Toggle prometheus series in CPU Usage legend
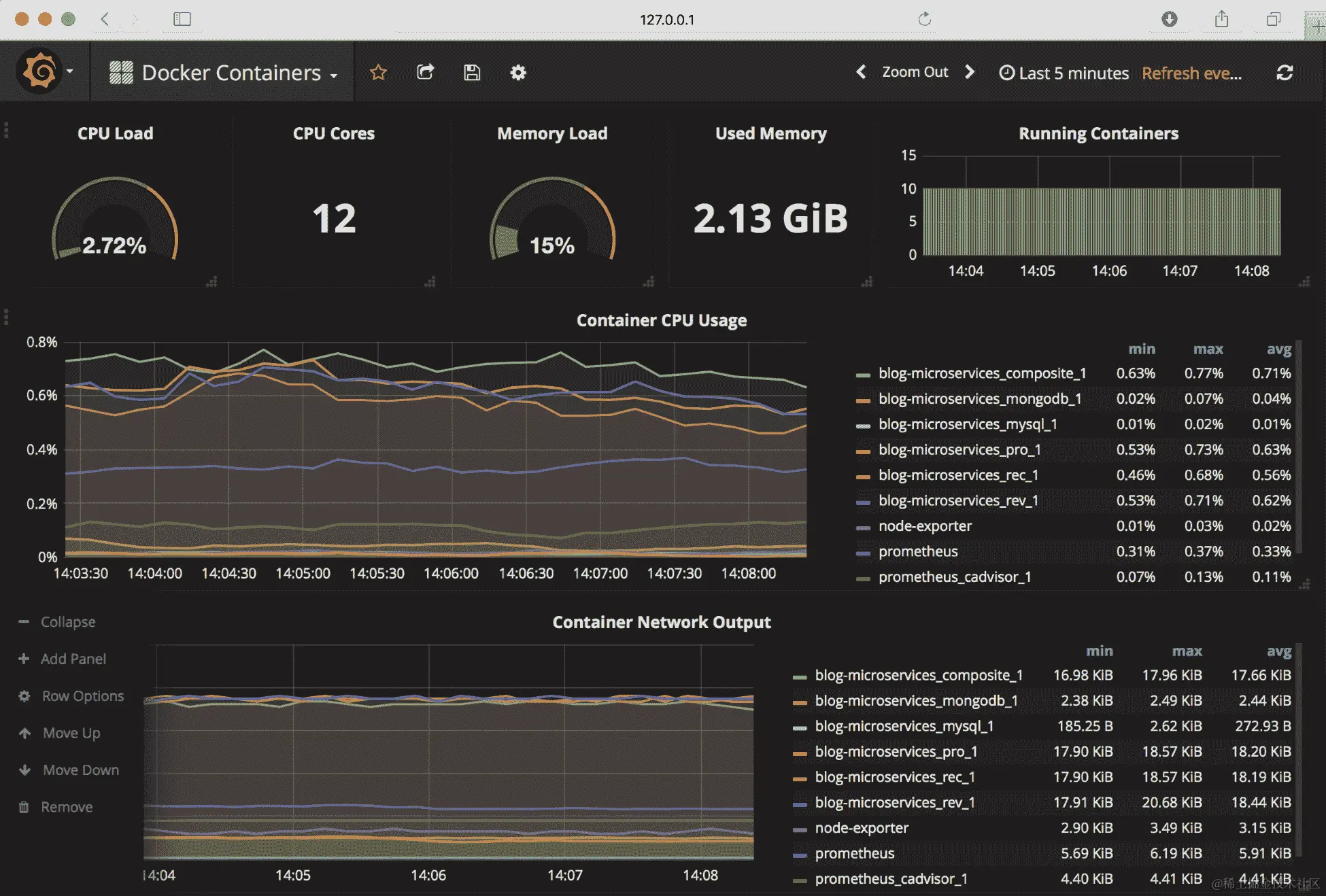 [x=917, y=551]
